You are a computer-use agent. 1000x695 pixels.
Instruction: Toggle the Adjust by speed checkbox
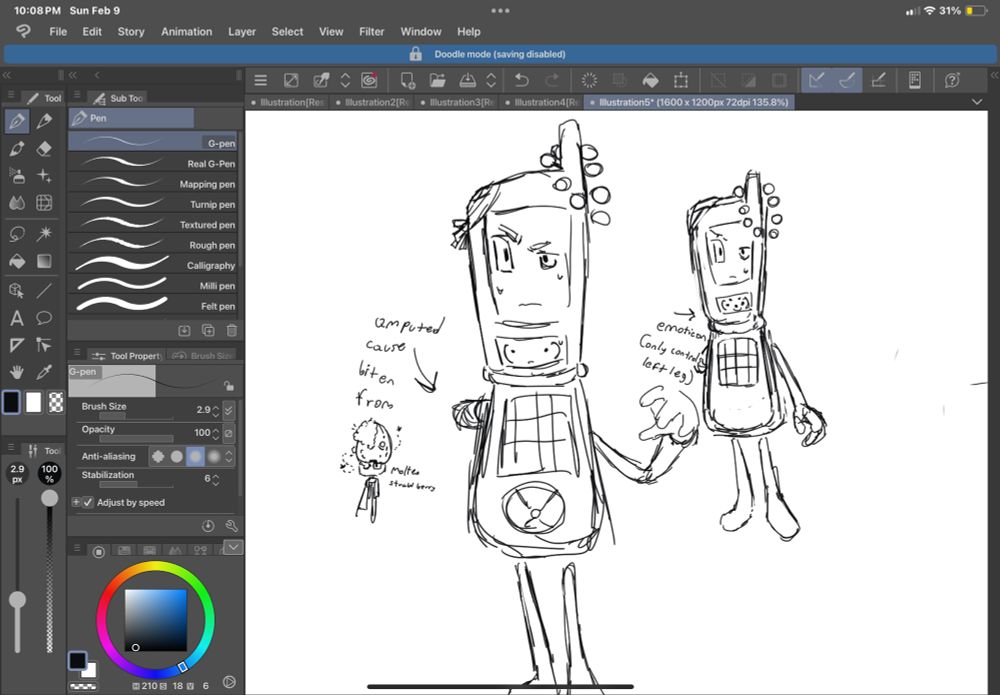88,502
